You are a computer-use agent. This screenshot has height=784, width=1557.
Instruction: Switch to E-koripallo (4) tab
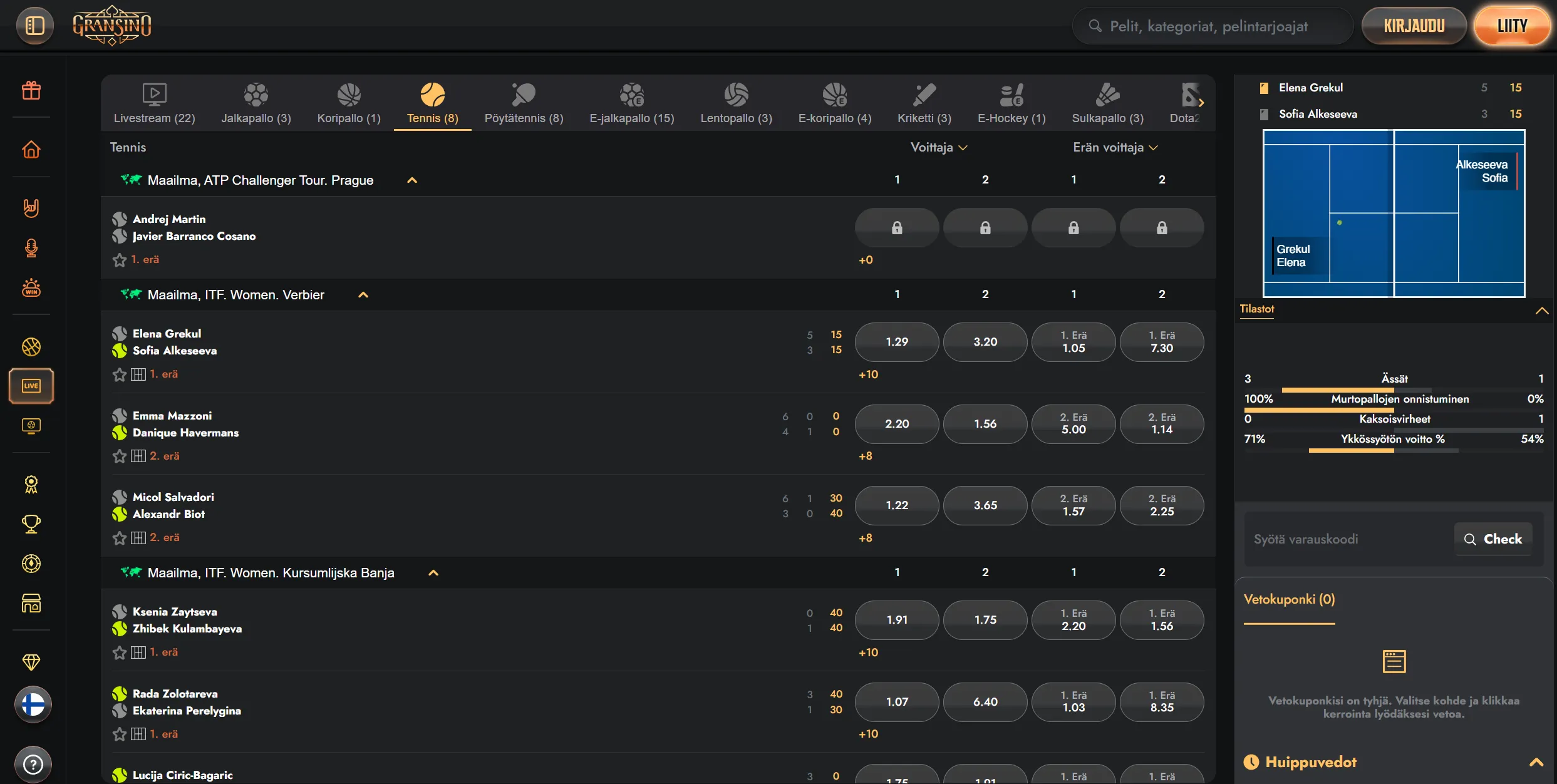(x=835, y=103)
